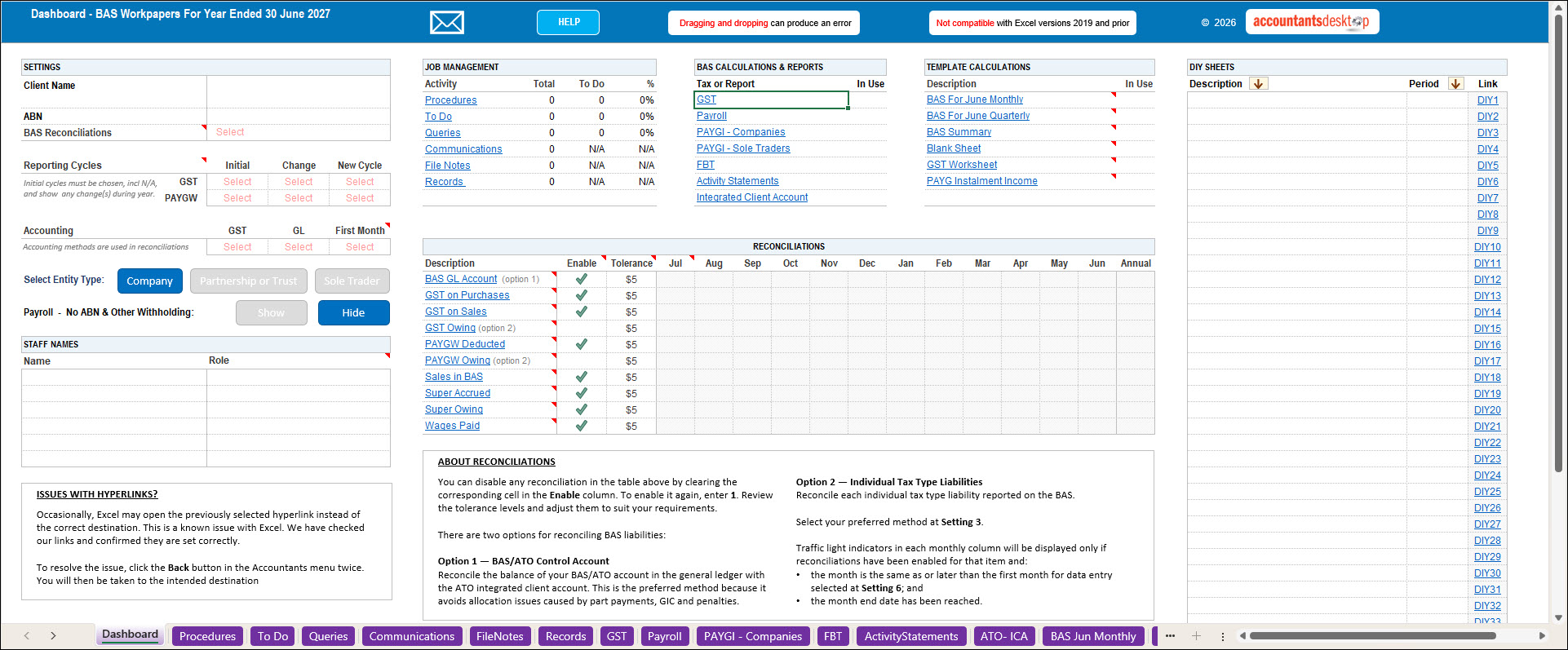Choose Accounting First Month Select
Viewport: 1568px width, 650px height.
pyautogui.click(x=360, y=247)
